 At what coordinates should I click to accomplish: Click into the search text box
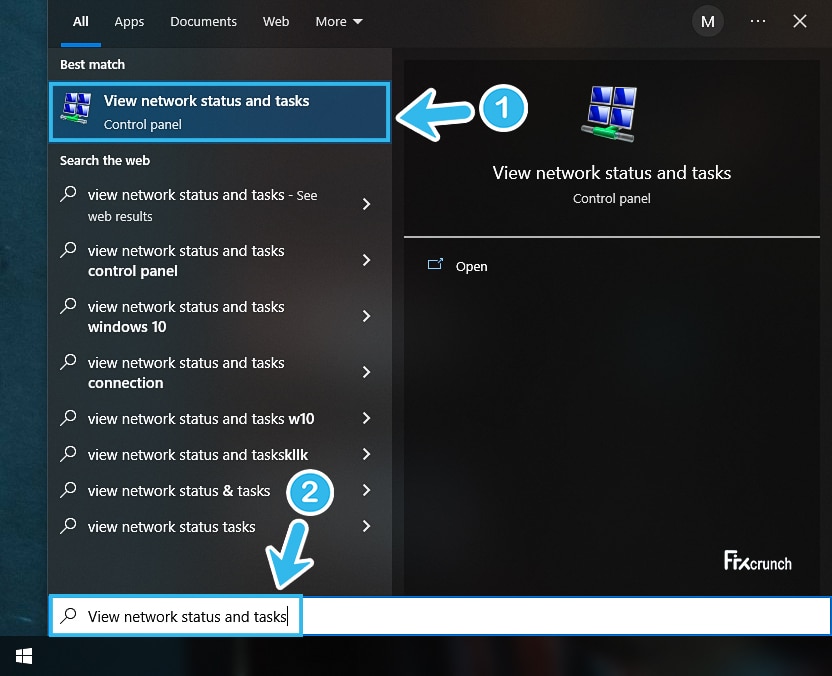coord(440,616)
